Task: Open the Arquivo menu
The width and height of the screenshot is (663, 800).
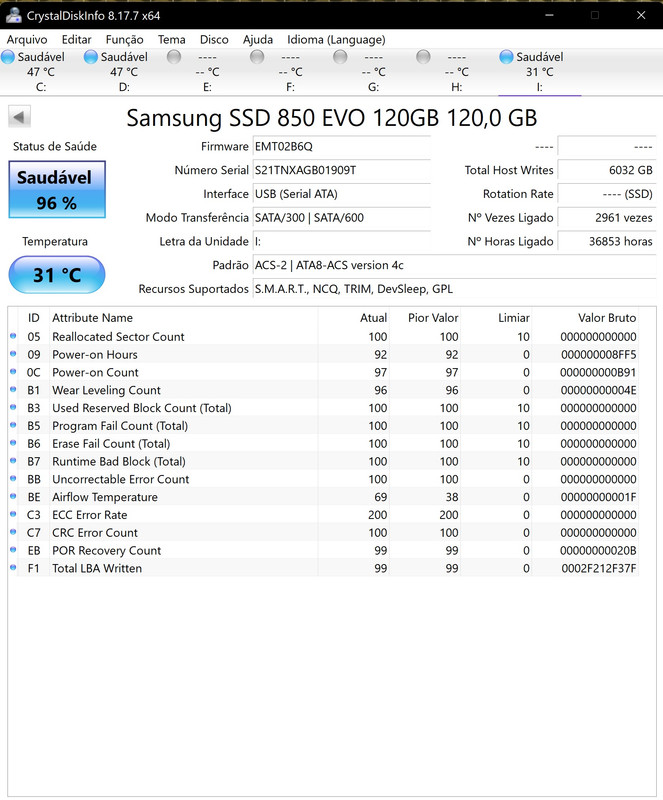Action: point(27,39)
